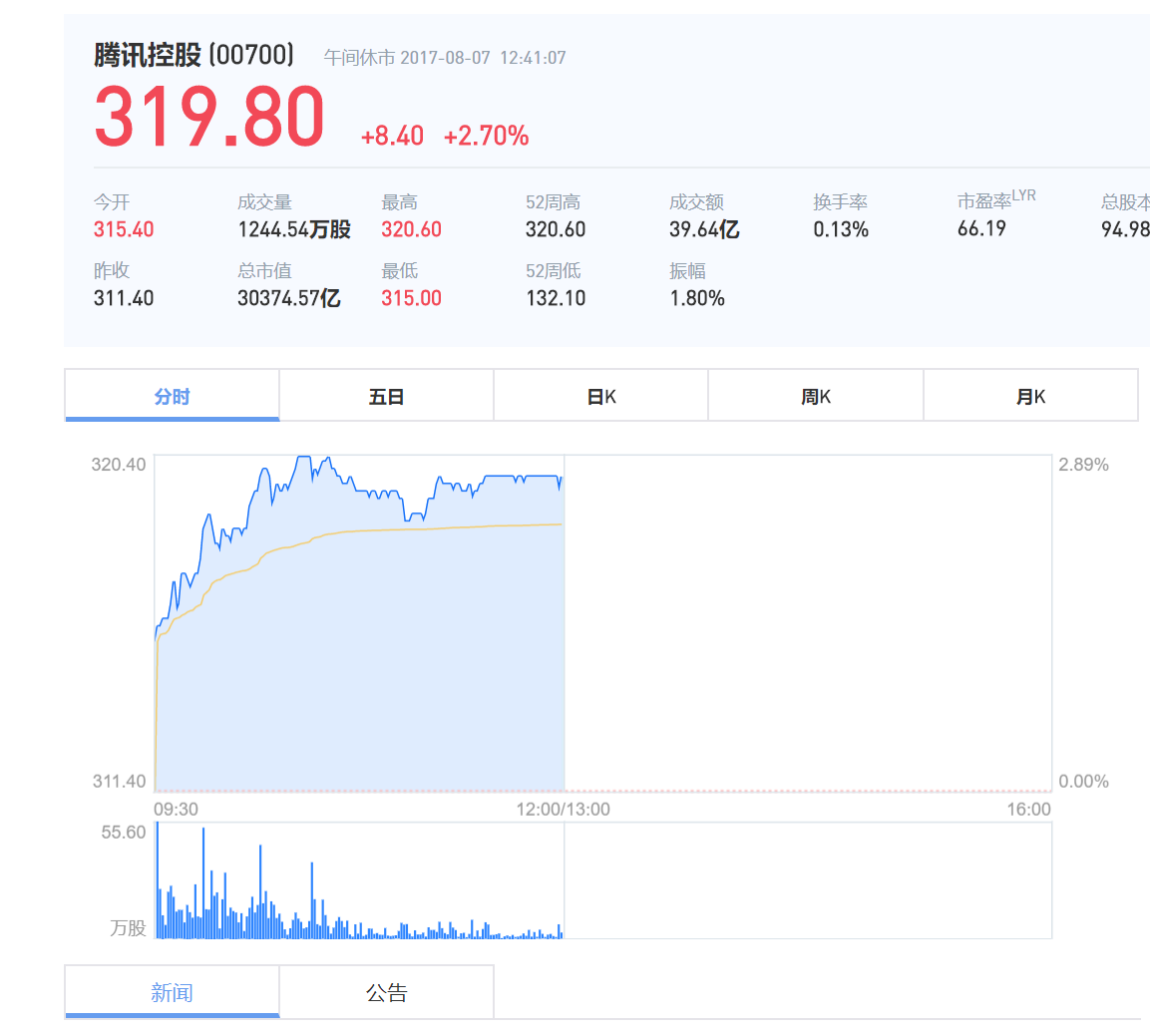Viewport: 1150px width, 1036px height.
Task: Open the 公告 announcements tab
Action: pyautogui.click(x=387, y=992)
